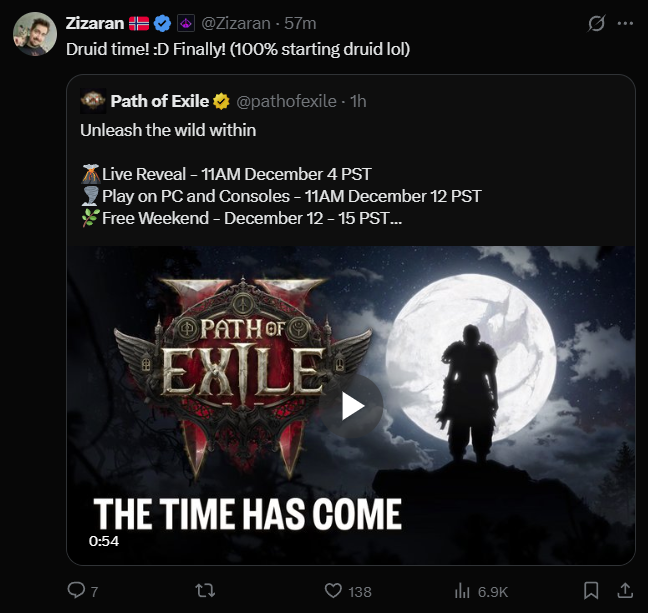This screenshot has width=648, height=613.
Task: Bookmark this post
Action: click(x=592, y=591)
